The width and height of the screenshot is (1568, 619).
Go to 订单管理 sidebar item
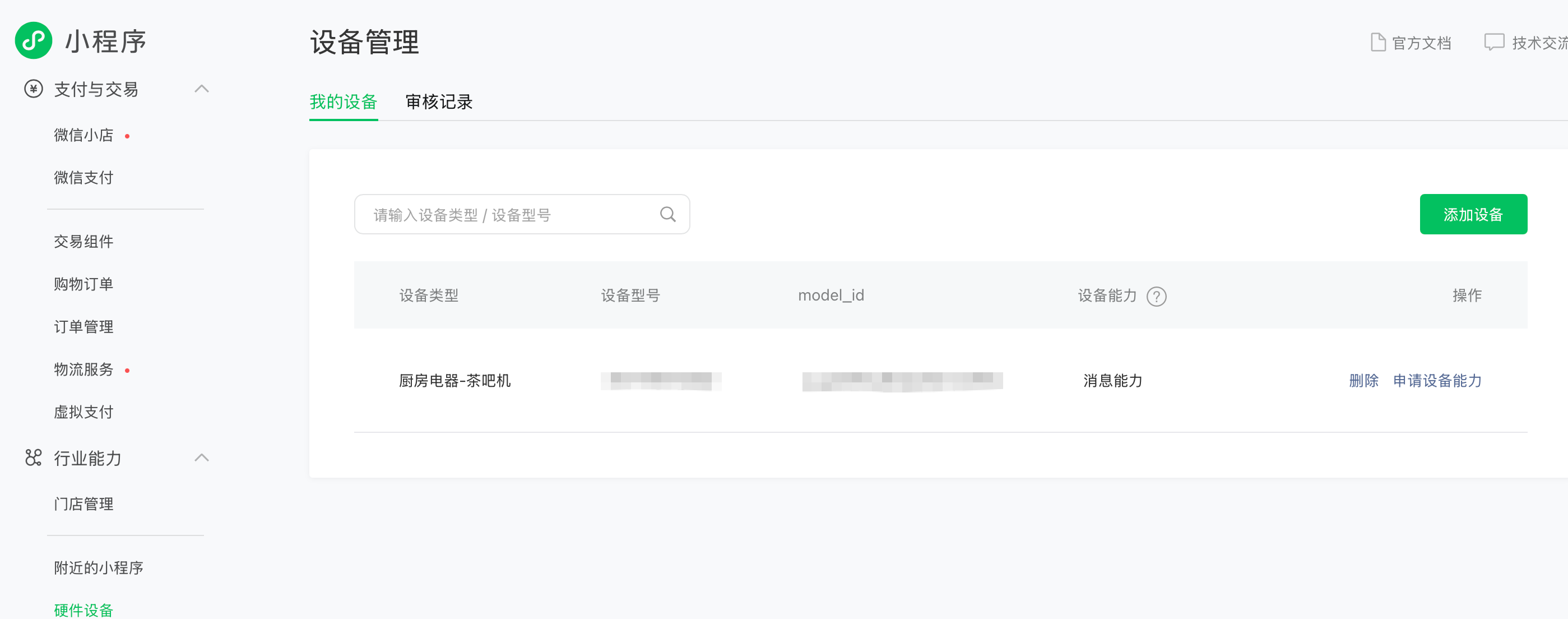pyautogui.click(x=83, y=327)
